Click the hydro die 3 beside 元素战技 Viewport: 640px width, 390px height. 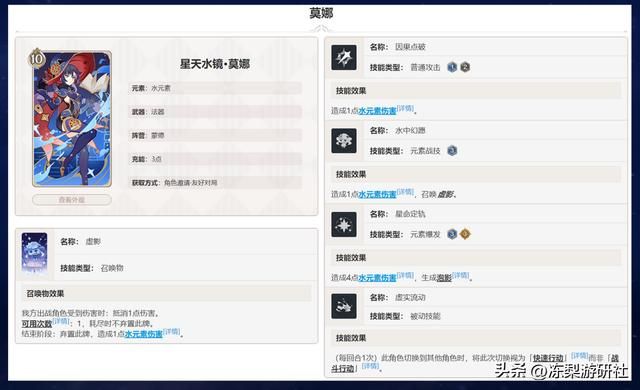tap(452, 151)
